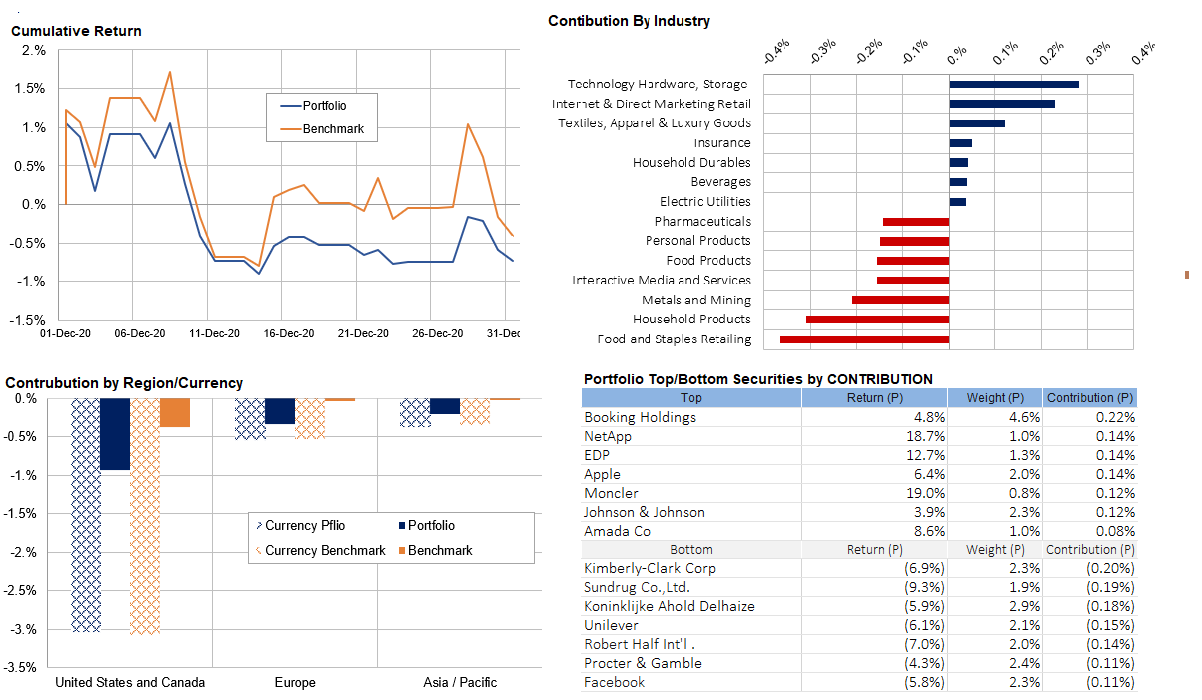The width and height of the screenshot is (1202, 700).
Task: Click the Personal Products label
Action: (698, 241)
